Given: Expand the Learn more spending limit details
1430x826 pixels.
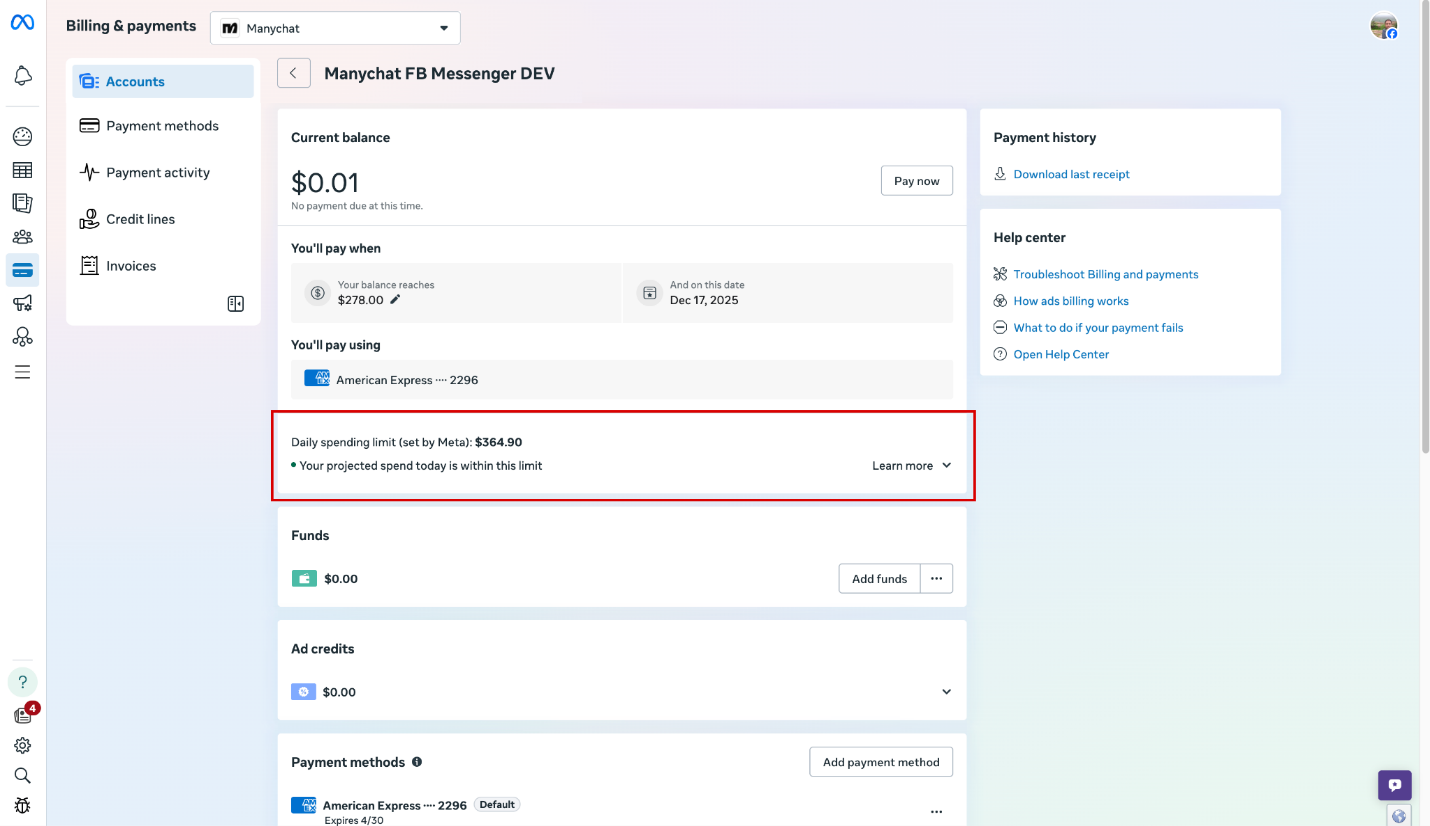Looking at the screenshot, I should click(910, 465).
